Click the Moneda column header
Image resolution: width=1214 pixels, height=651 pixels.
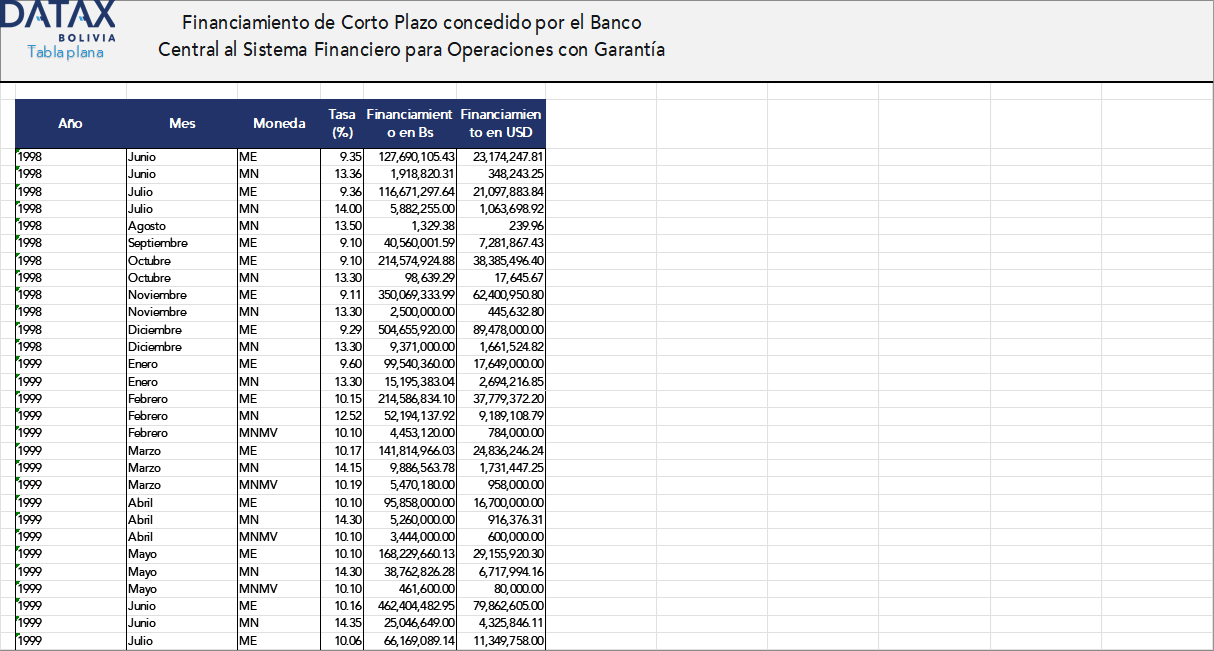pyautogui.click(x=279, y=123)
